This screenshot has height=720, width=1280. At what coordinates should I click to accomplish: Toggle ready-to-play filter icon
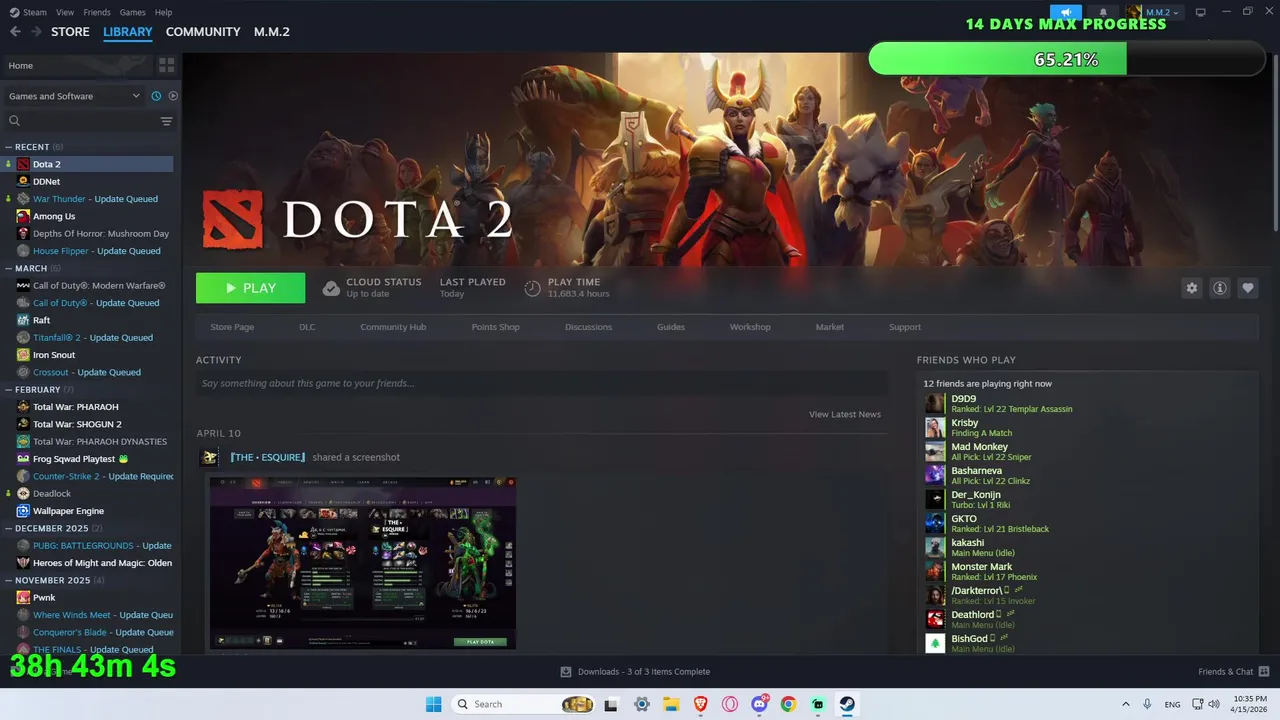coord(173,96)
